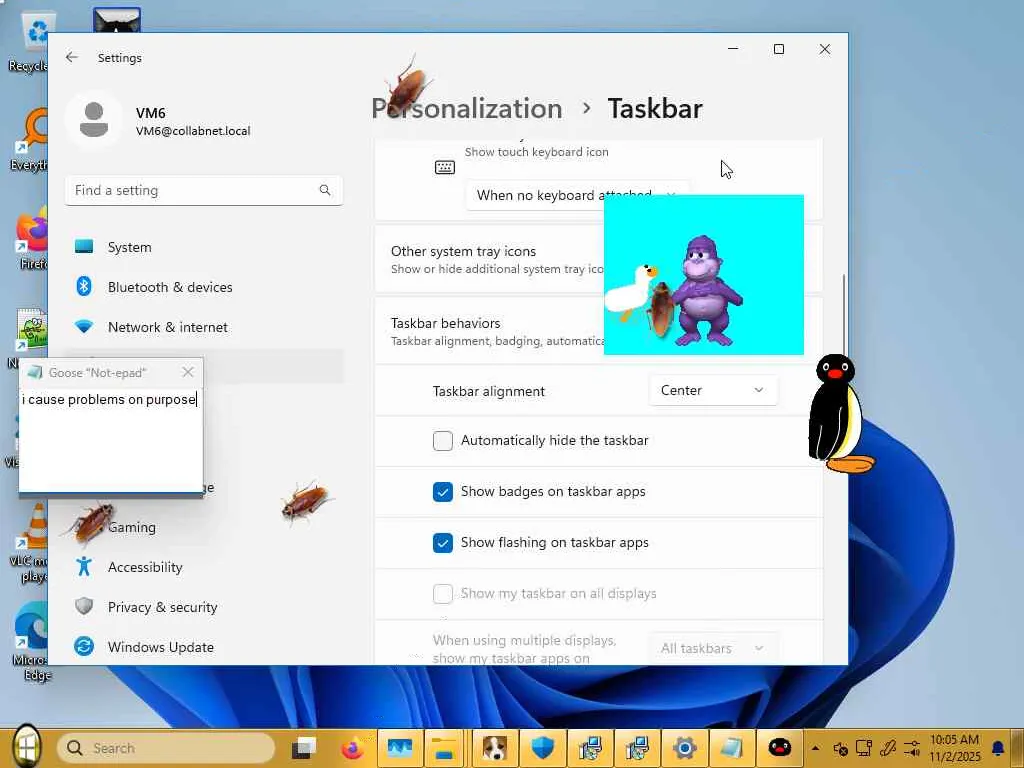Open Bluetooth & devices category

204,287
